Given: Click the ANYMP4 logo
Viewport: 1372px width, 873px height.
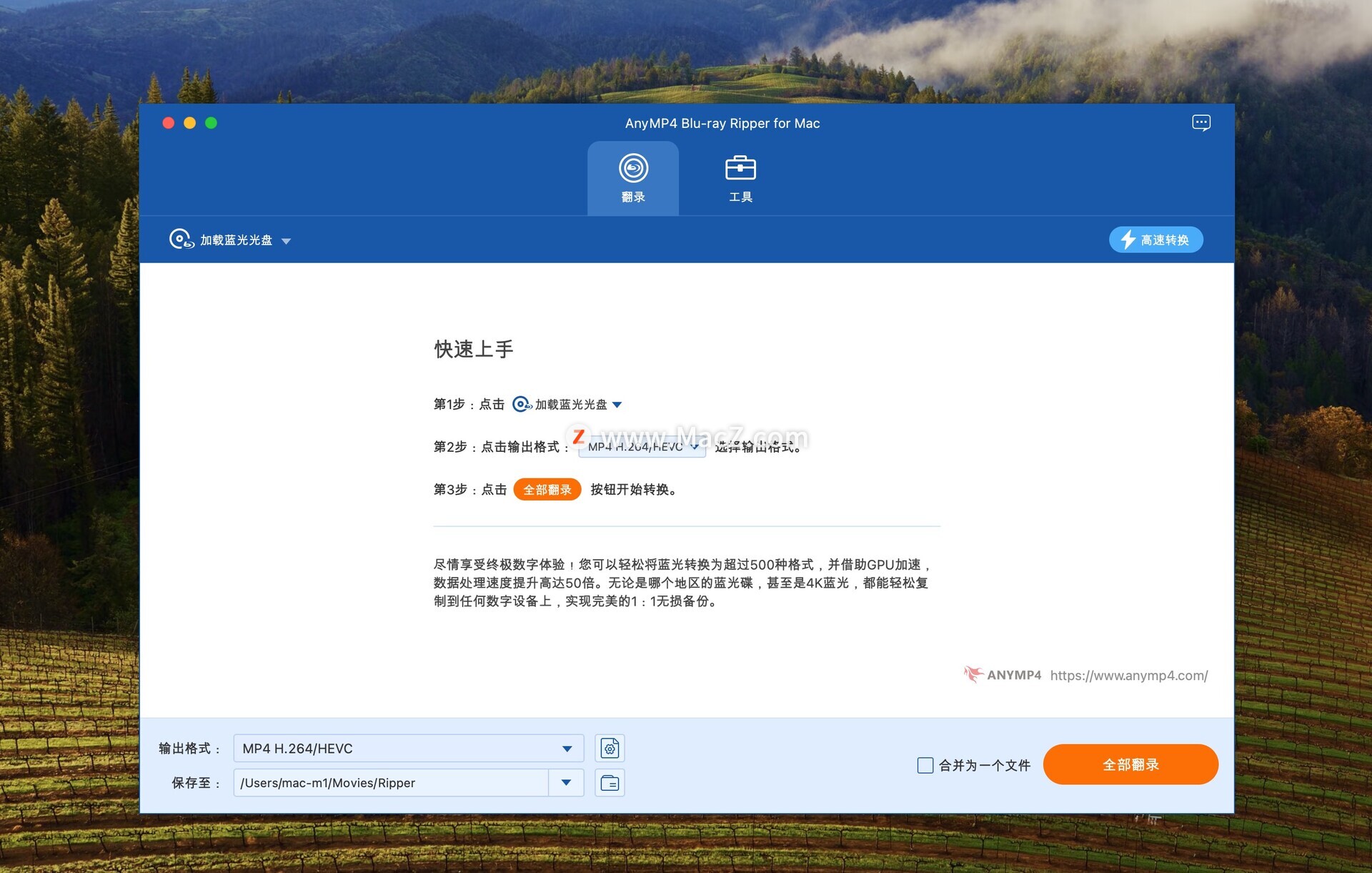Looking at the screenshot, I should point(1002,674).
